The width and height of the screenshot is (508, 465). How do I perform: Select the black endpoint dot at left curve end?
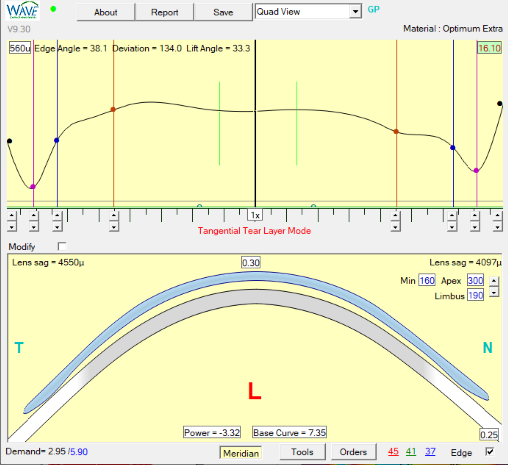click(9, 141)
